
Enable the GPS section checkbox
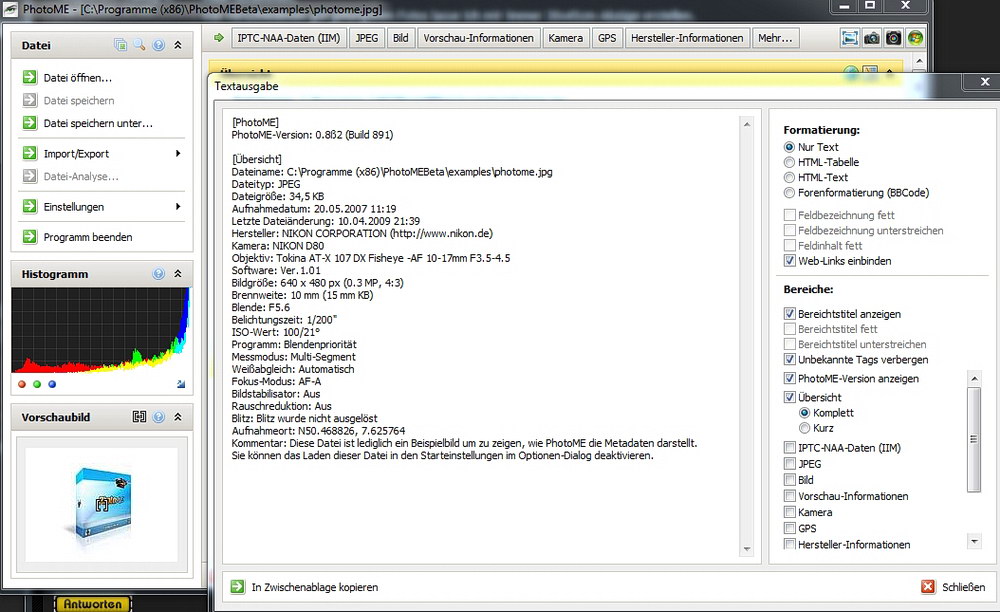(x=790, y=528)
